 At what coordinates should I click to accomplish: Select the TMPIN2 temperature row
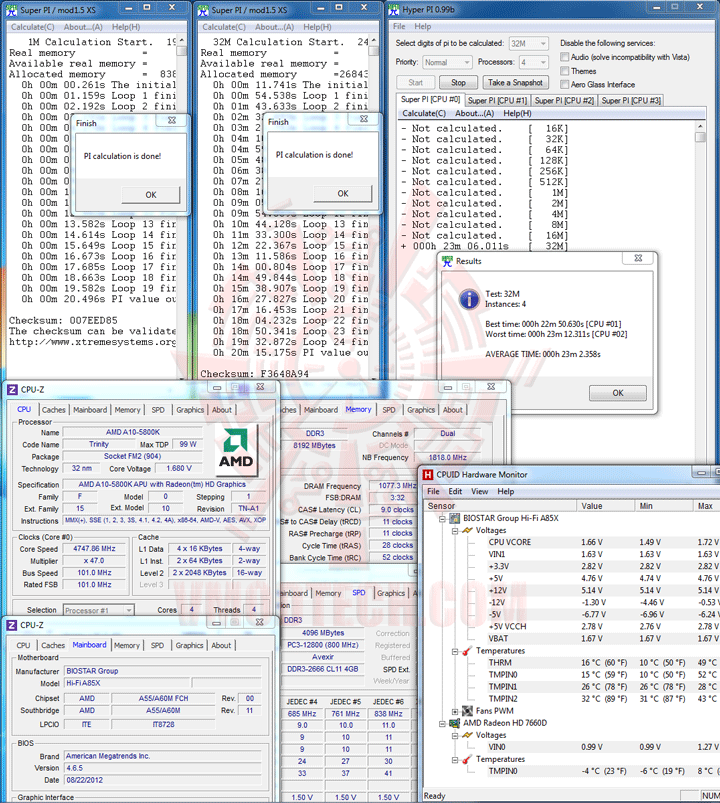click(x=571, y=699)
